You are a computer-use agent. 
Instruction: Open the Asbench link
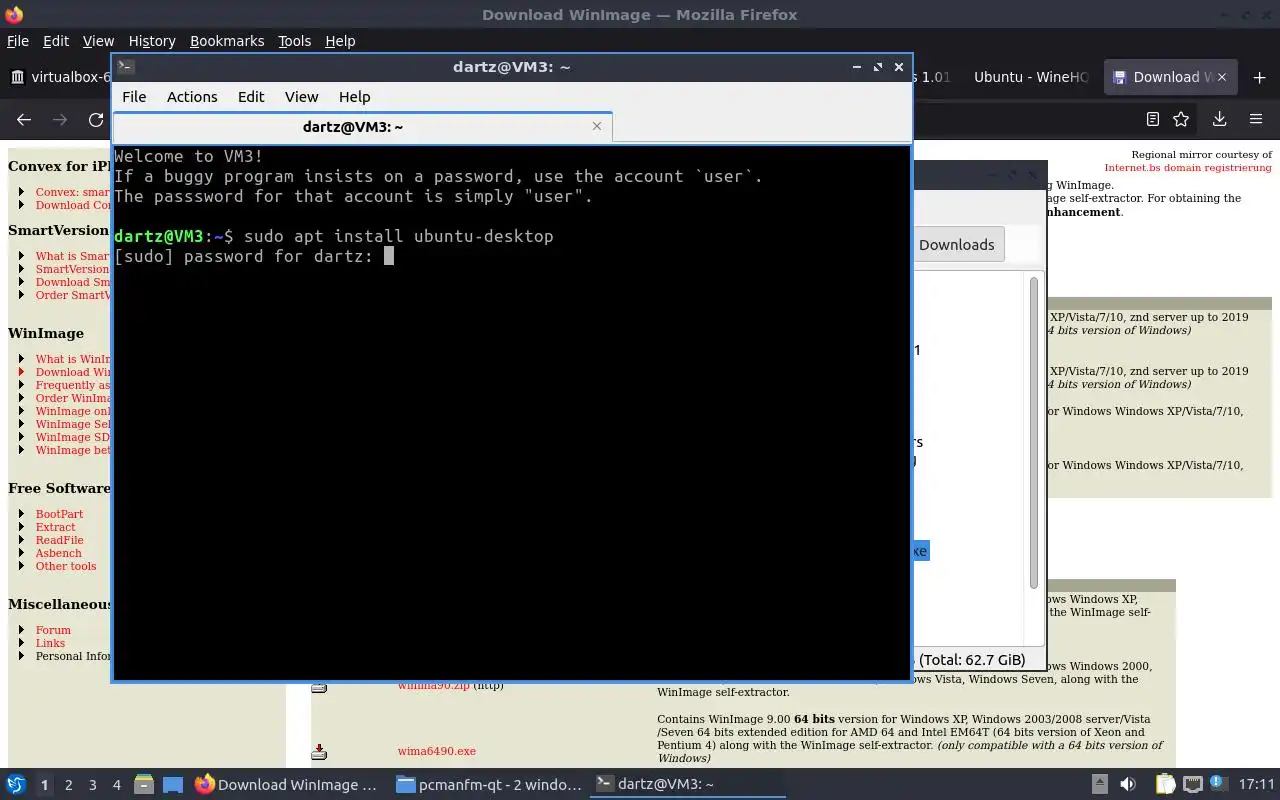coord(58,553)
